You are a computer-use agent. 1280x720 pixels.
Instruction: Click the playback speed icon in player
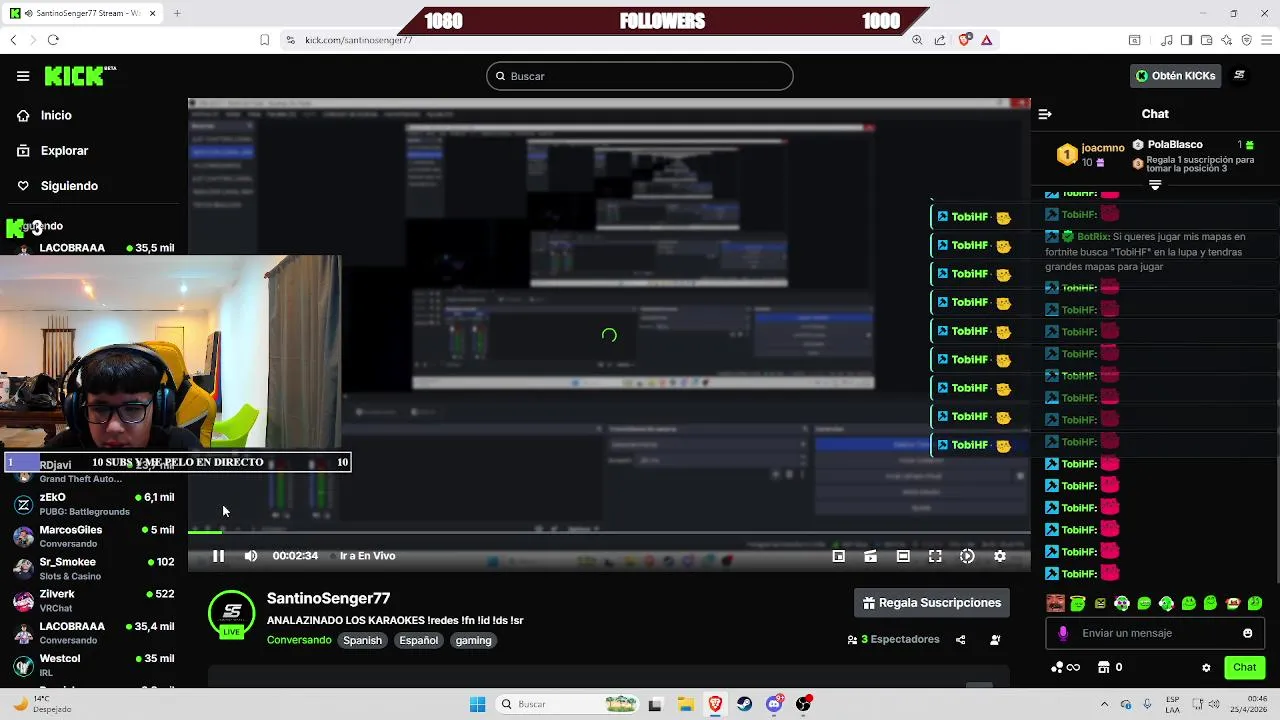coord(967,556)
